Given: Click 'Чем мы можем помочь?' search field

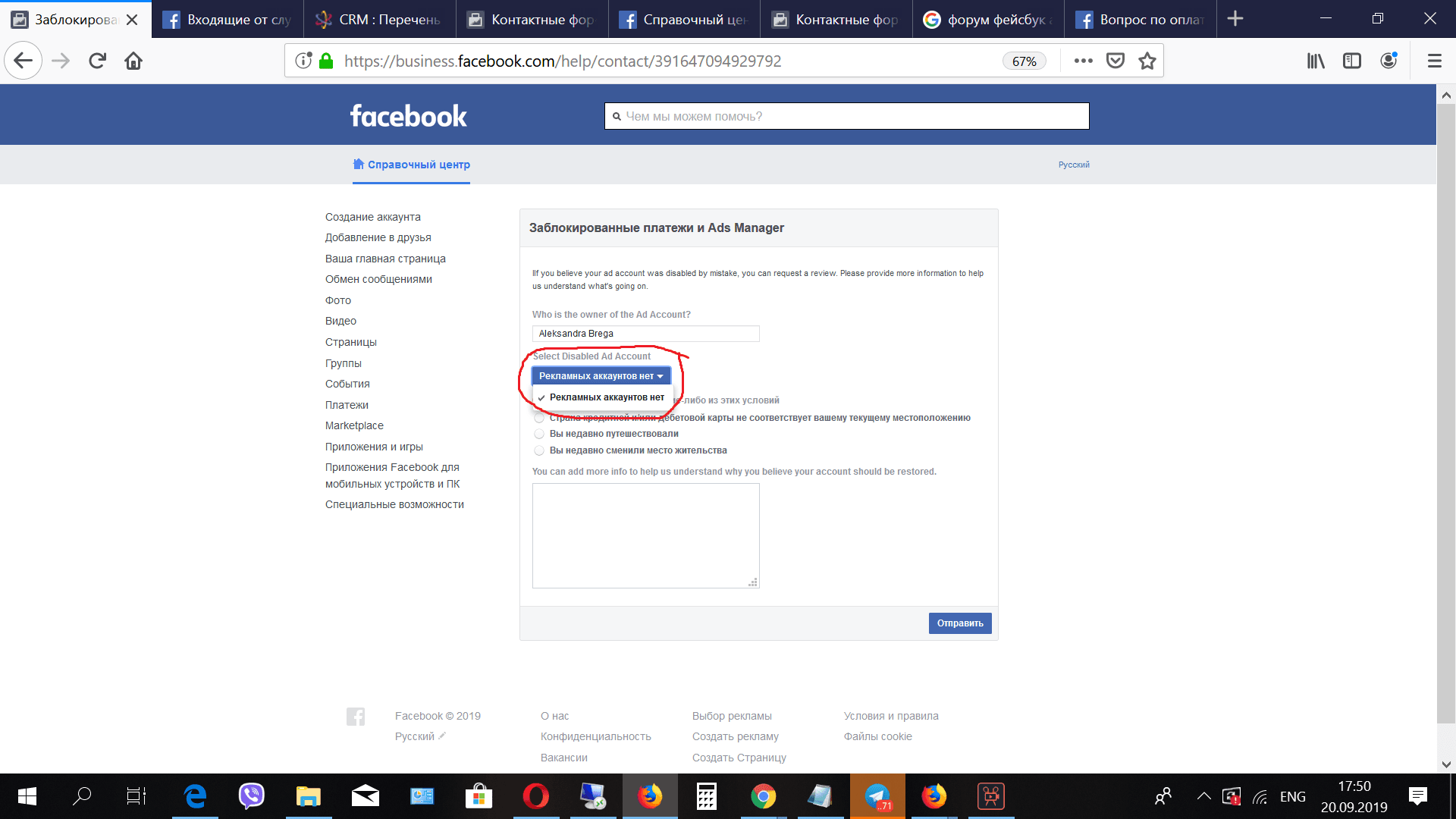Looking at the screenshot, I should click(846, 116).
